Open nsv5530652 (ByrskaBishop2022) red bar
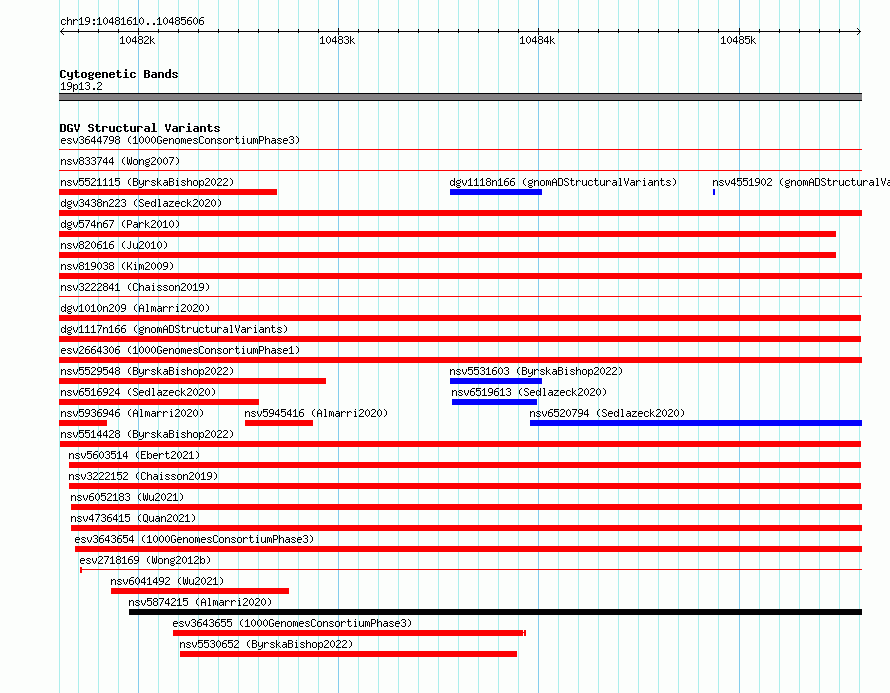 coord(349,654)
